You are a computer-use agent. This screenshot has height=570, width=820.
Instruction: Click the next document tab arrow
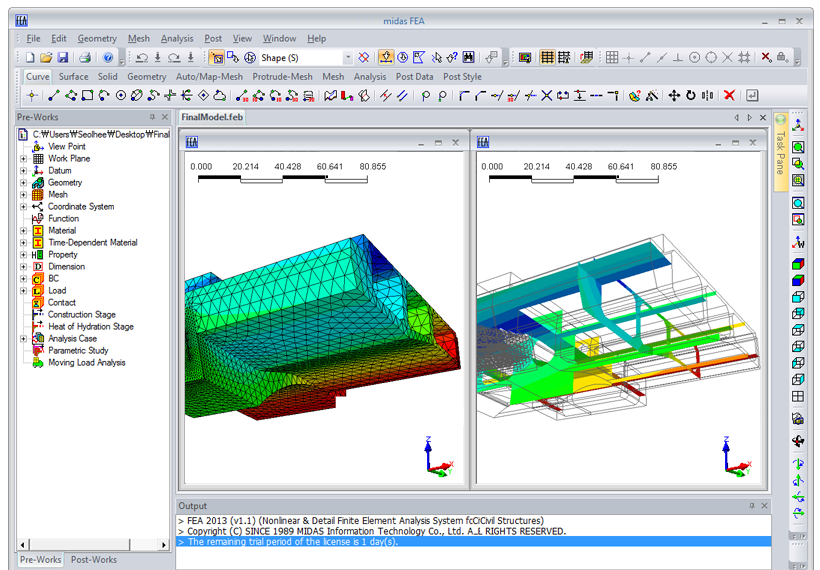pos(749,118)
